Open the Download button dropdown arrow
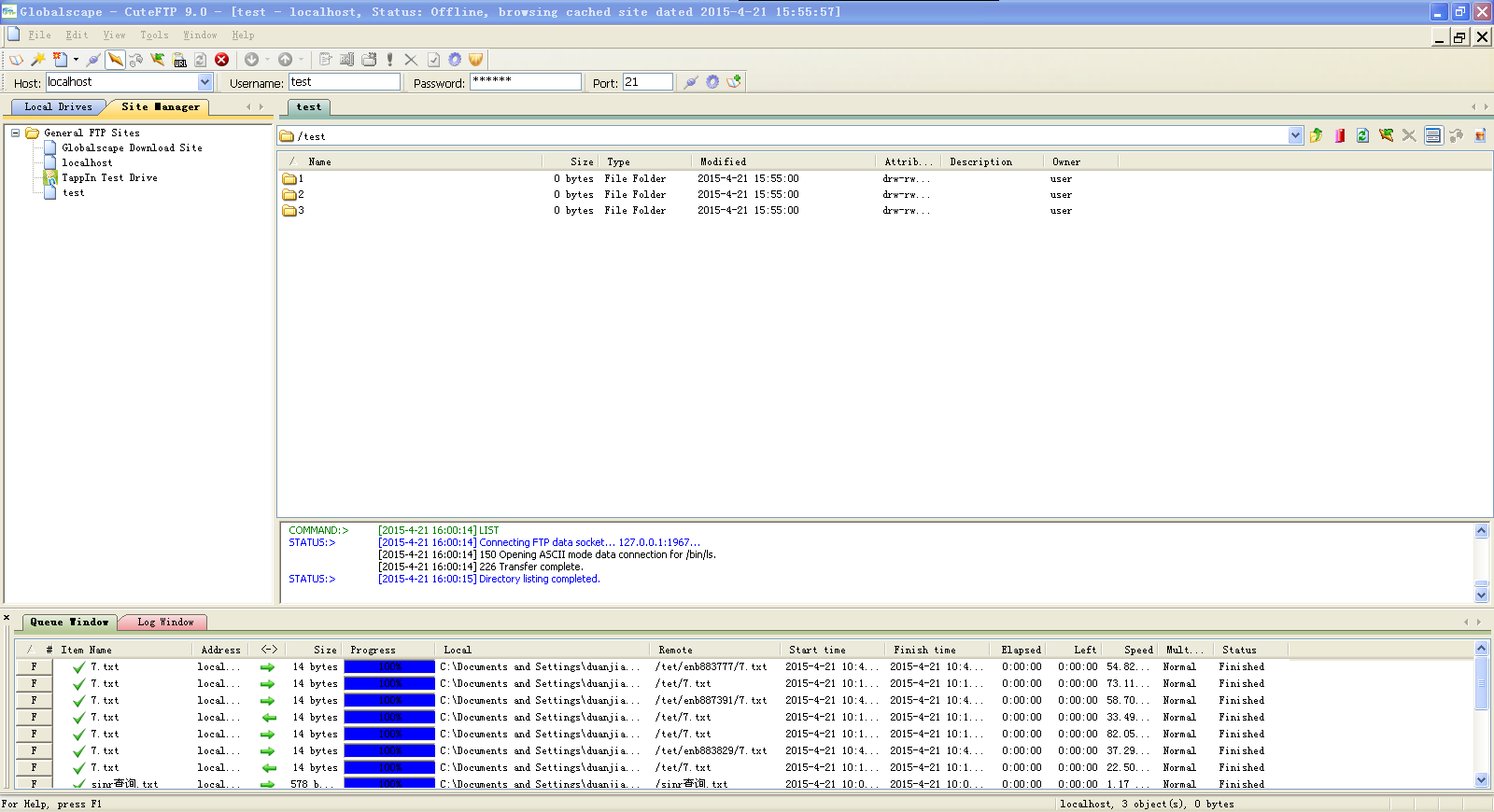This screenshot has height=812, width=1494. (x=267, y=59)
